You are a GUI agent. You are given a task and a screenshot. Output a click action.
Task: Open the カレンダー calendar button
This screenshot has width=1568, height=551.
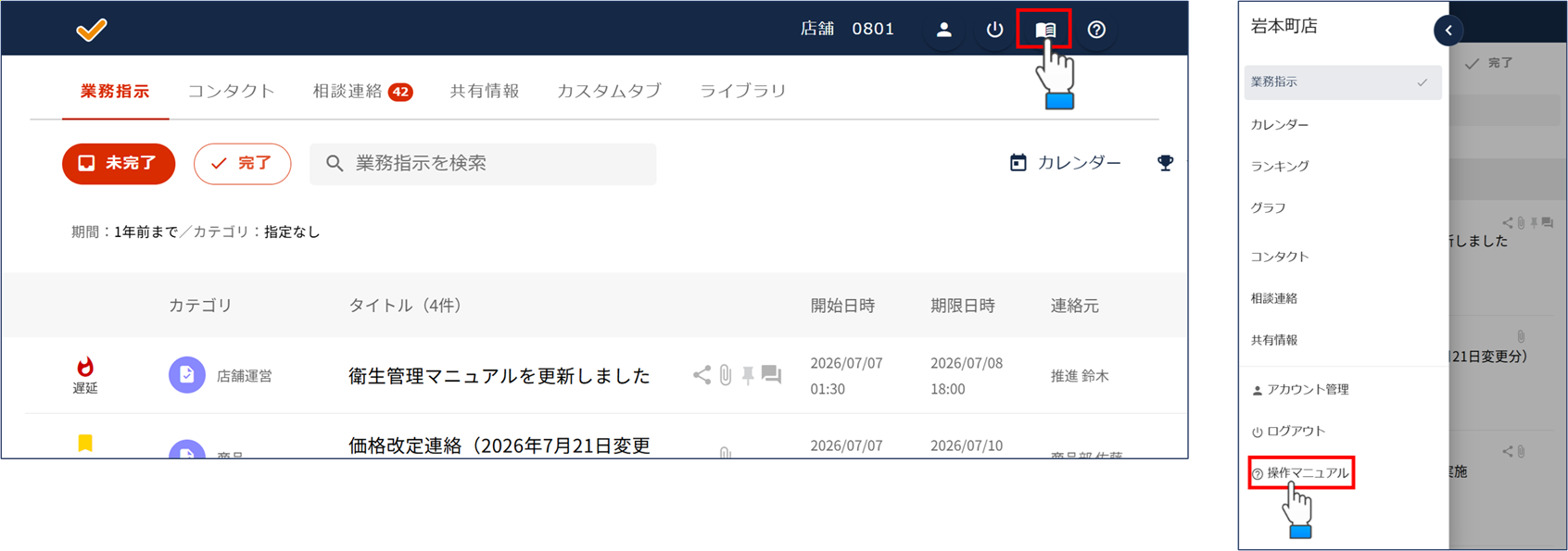click(x=1065, y=163)
